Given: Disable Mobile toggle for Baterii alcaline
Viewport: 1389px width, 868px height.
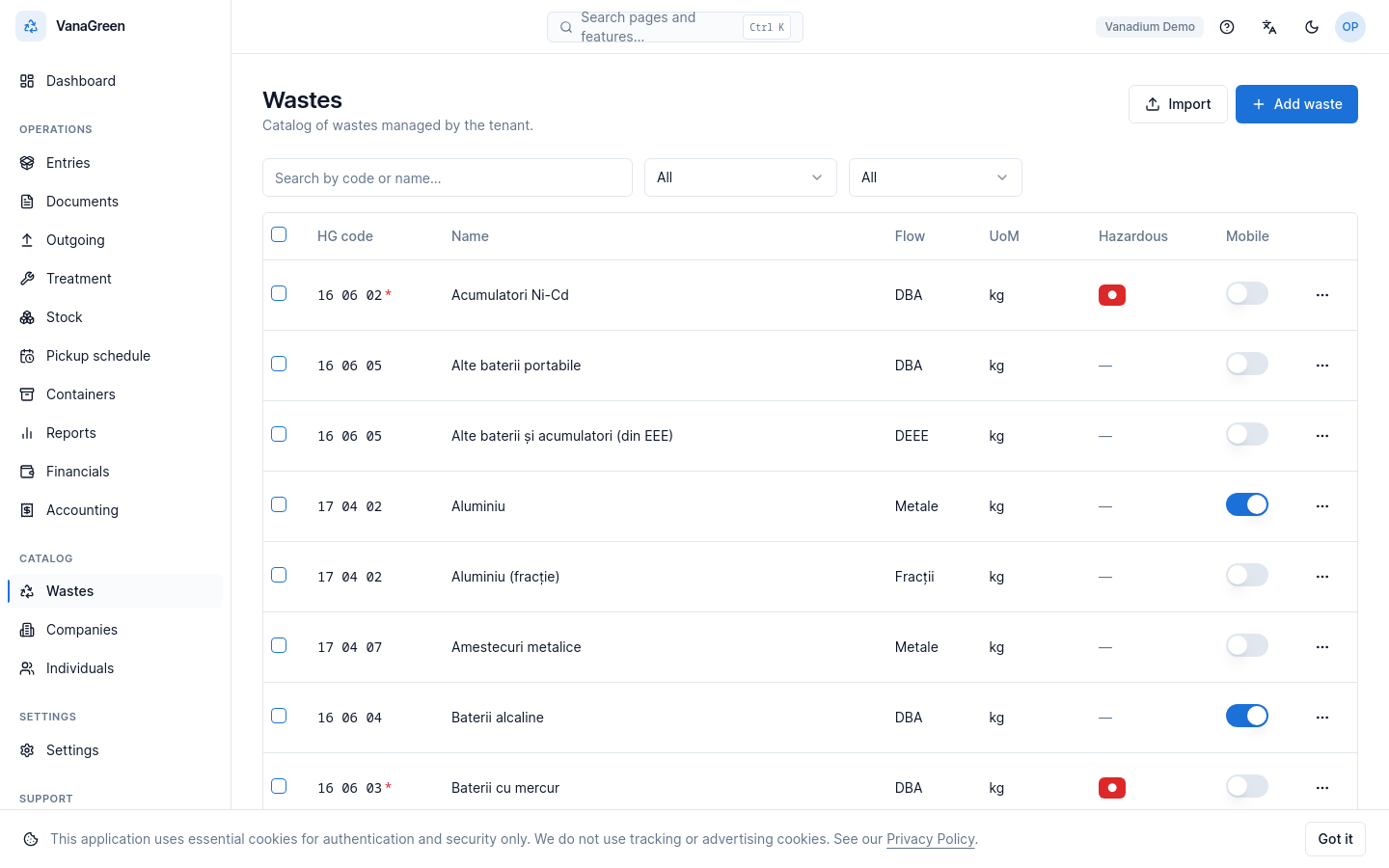Looking at the screenshot, I should pos(1247,716).
